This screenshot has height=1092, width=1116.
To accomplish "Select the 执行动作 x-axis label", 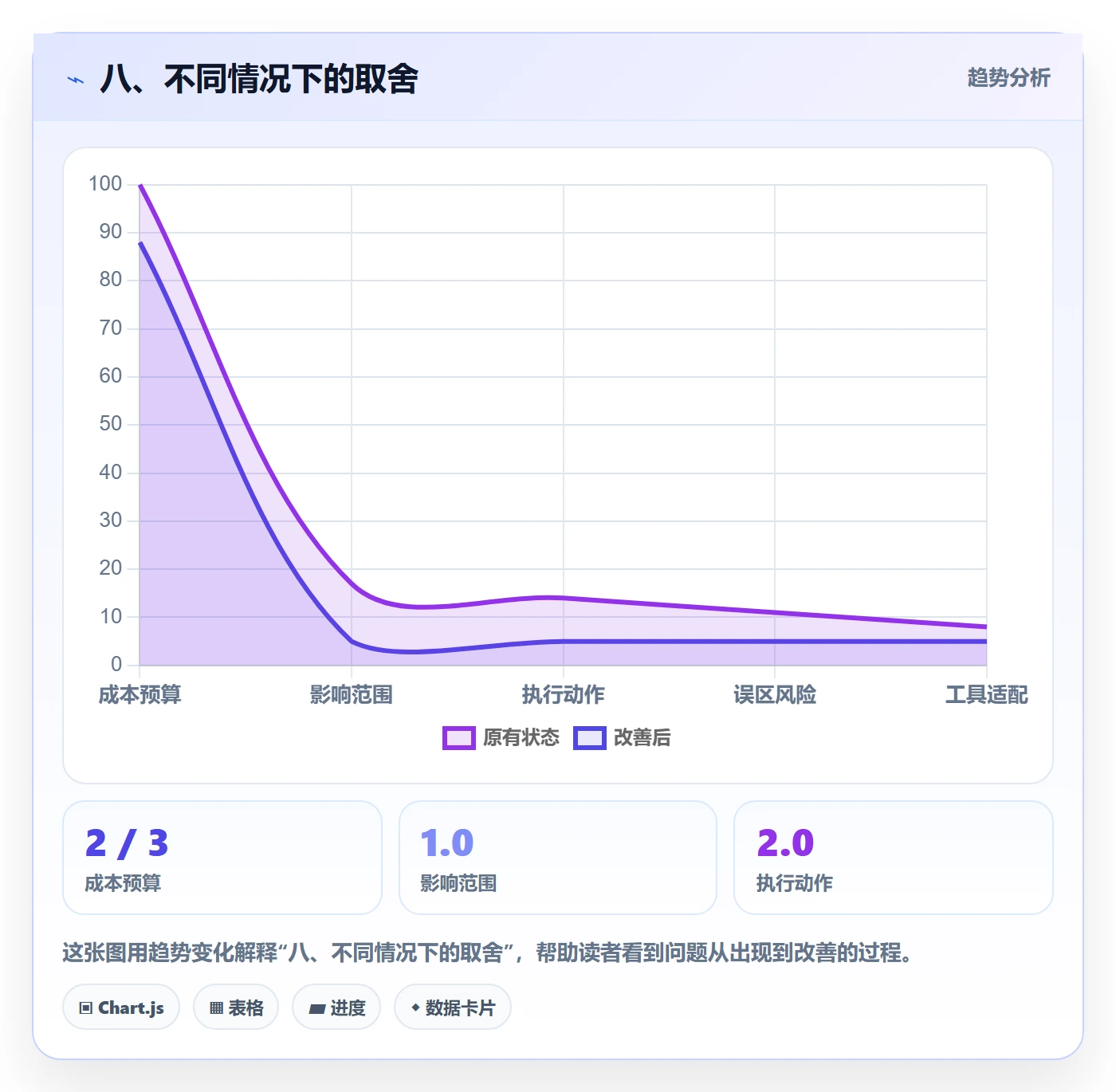I will (x=564, y=695).
